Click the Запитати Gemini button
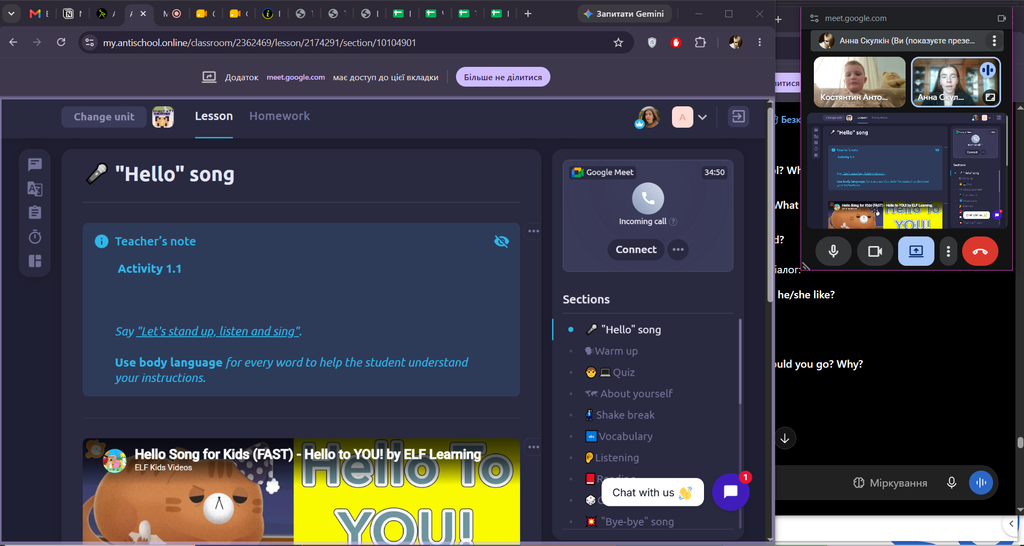This screenshot has height=546, width=1024. pos(625,14)
